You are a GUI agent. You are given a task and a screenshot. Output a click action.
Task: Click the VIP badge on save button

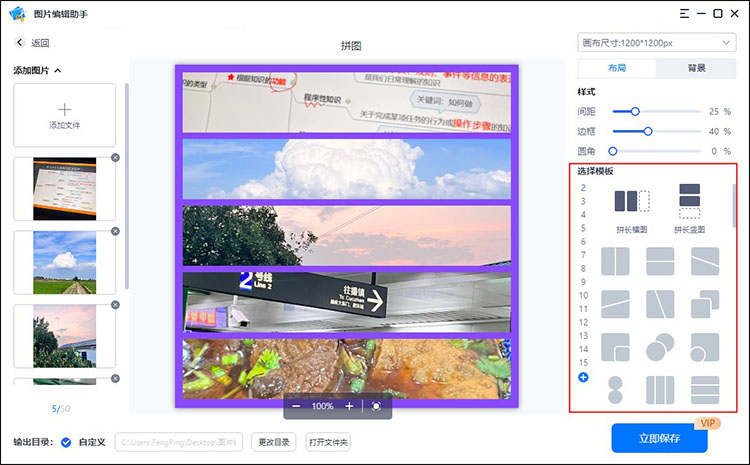707,423
